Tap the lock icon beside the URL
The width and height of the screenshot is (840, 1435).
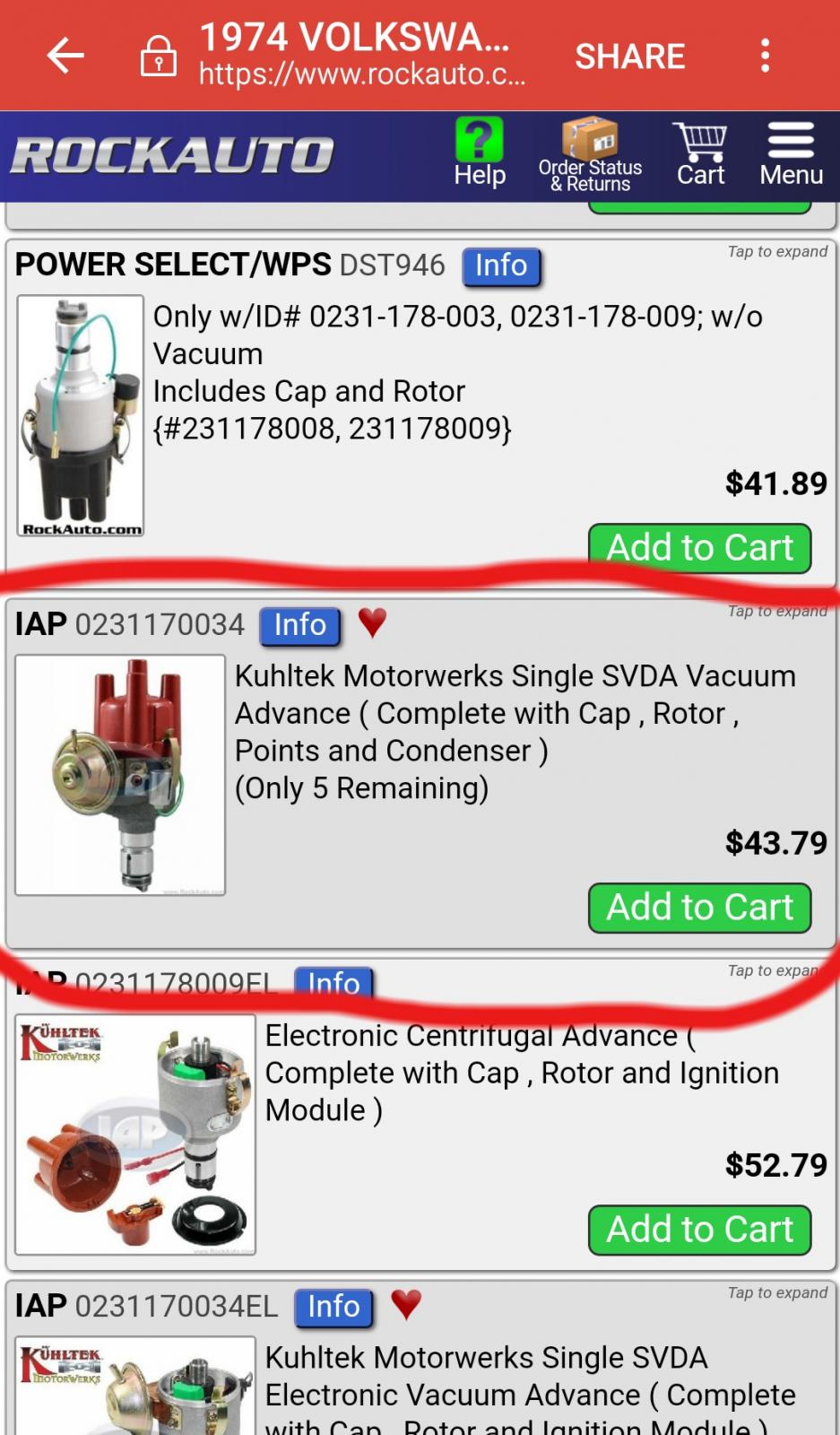click(x=158, y=56)
